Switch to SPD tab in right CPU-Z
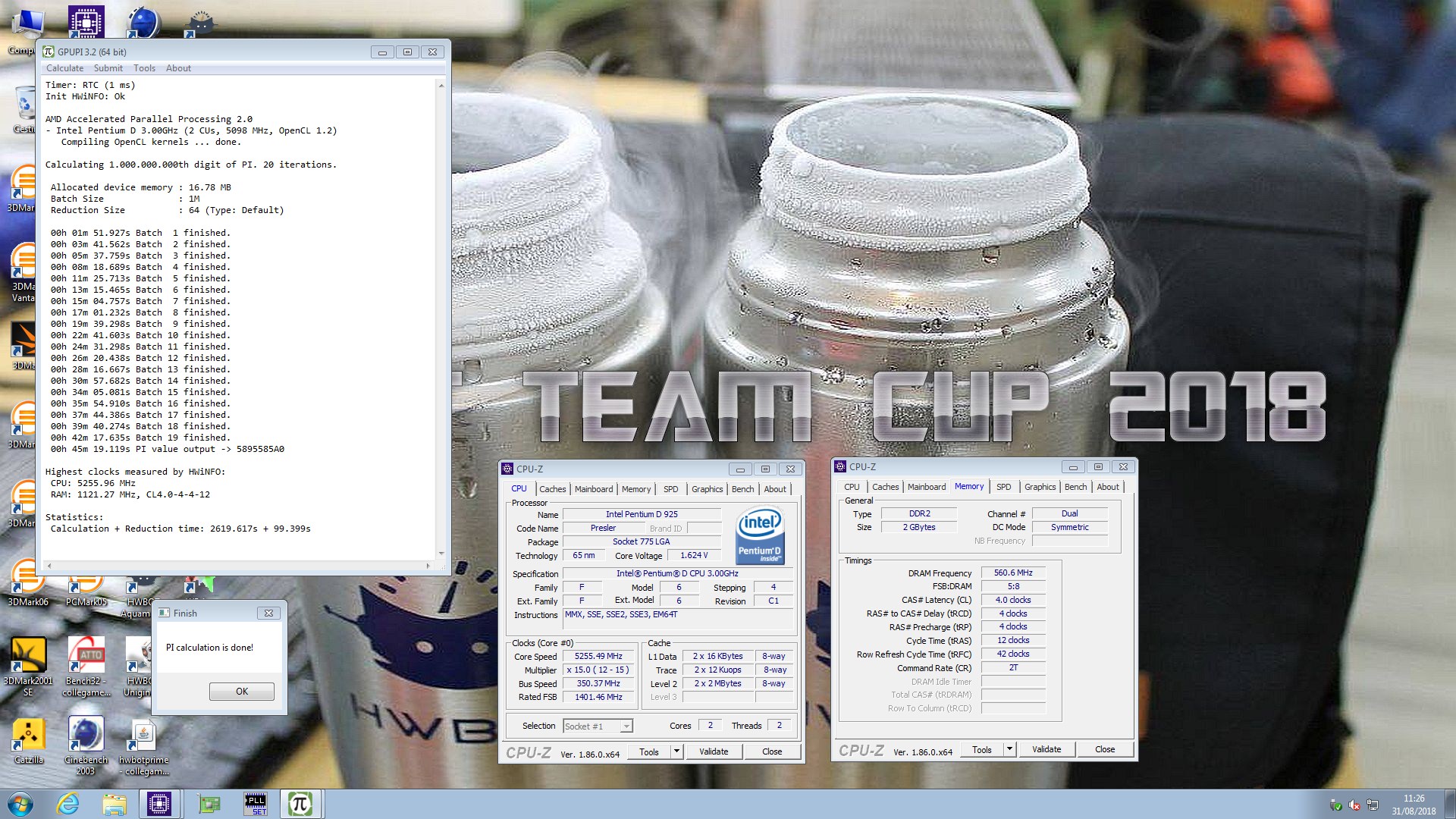The image size is (1456, 819). pos(1003,487)
